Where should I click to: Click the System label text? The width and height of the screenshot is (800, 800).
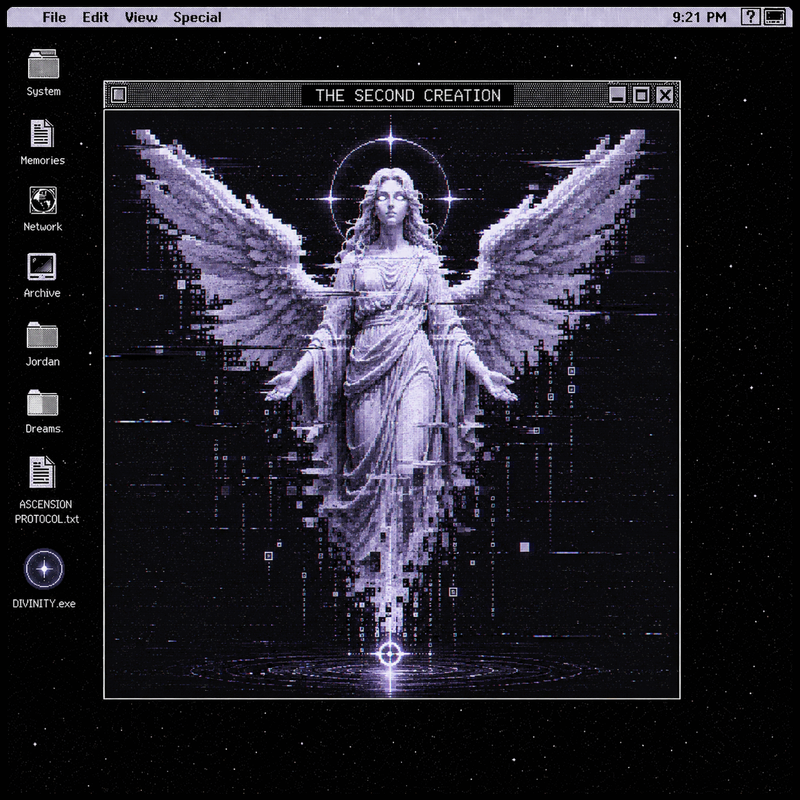click(x=43, y=91)
